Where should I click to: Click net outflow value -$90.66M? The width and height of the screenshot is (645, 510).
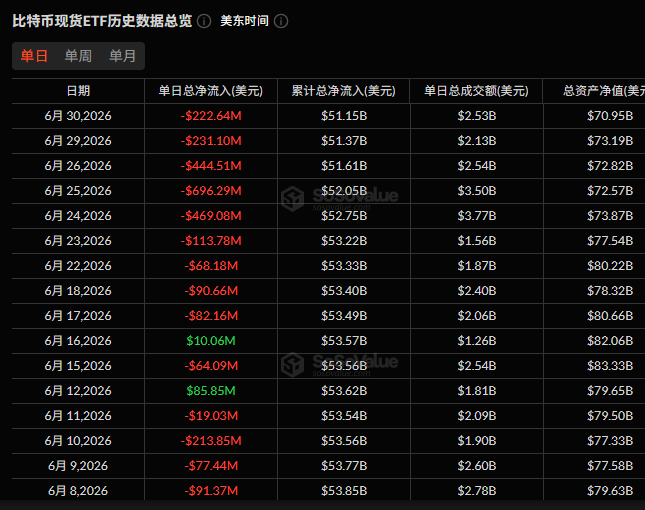point(211,291)
